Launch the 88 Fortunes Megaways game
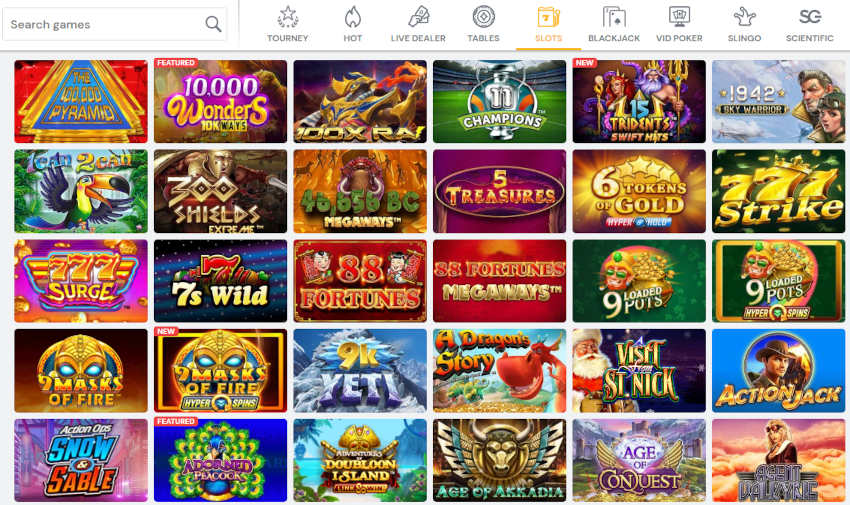This screenshot has width=850, height=505. tap(499, 281)
